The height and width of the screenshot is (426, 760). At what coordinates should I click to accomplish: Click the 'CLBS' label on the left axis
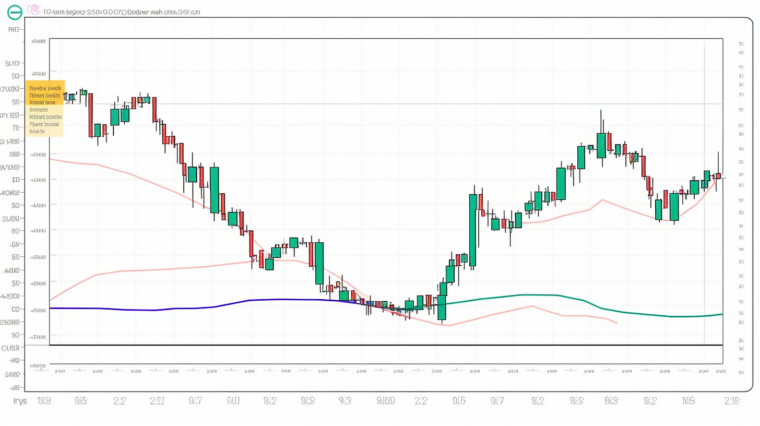point(11,347)
